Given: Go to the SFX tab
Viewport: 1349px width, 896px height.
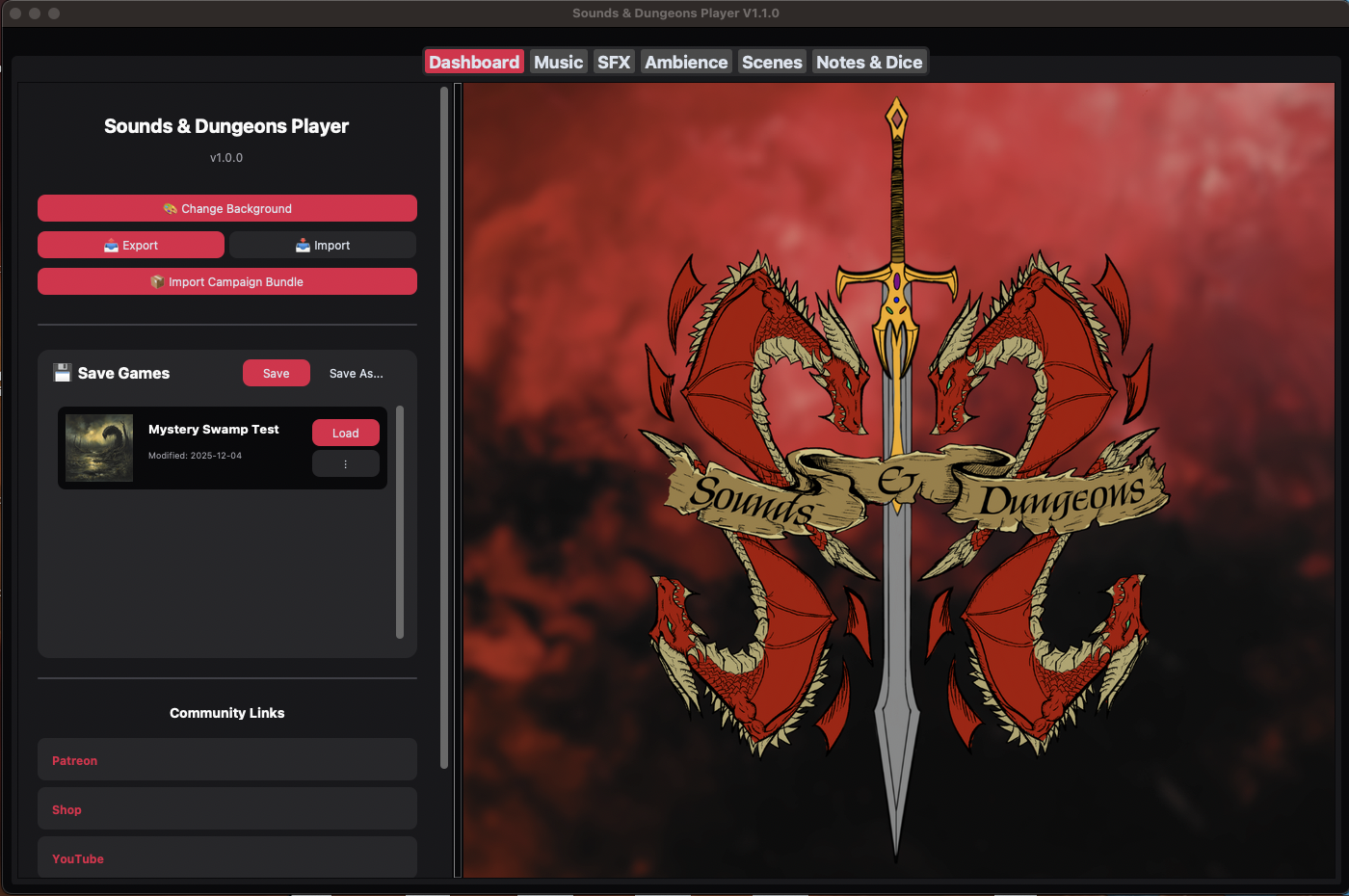Looking at the screenshot, I should point(614,62).
